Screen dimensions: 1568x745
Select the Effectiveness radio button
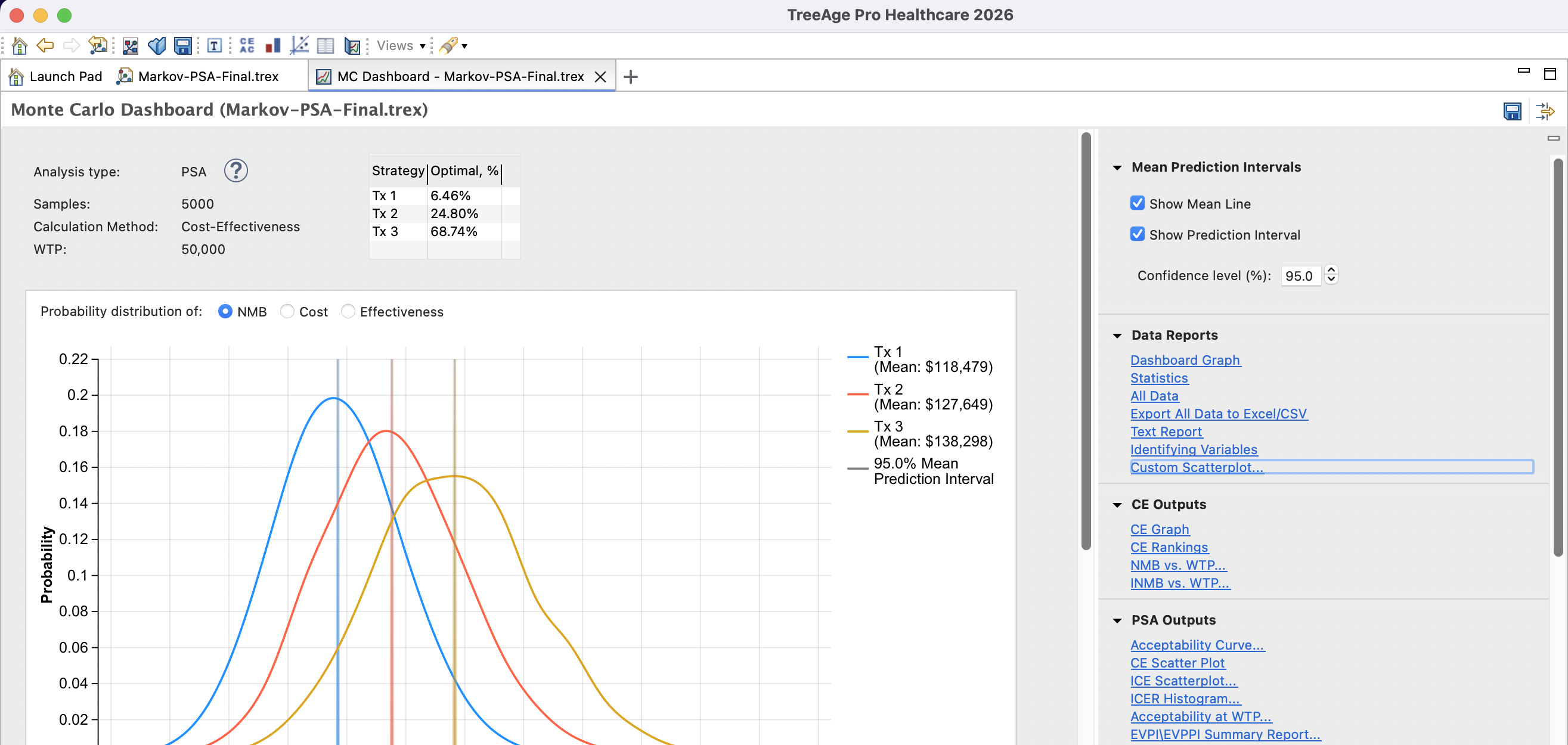coord(348,312)
